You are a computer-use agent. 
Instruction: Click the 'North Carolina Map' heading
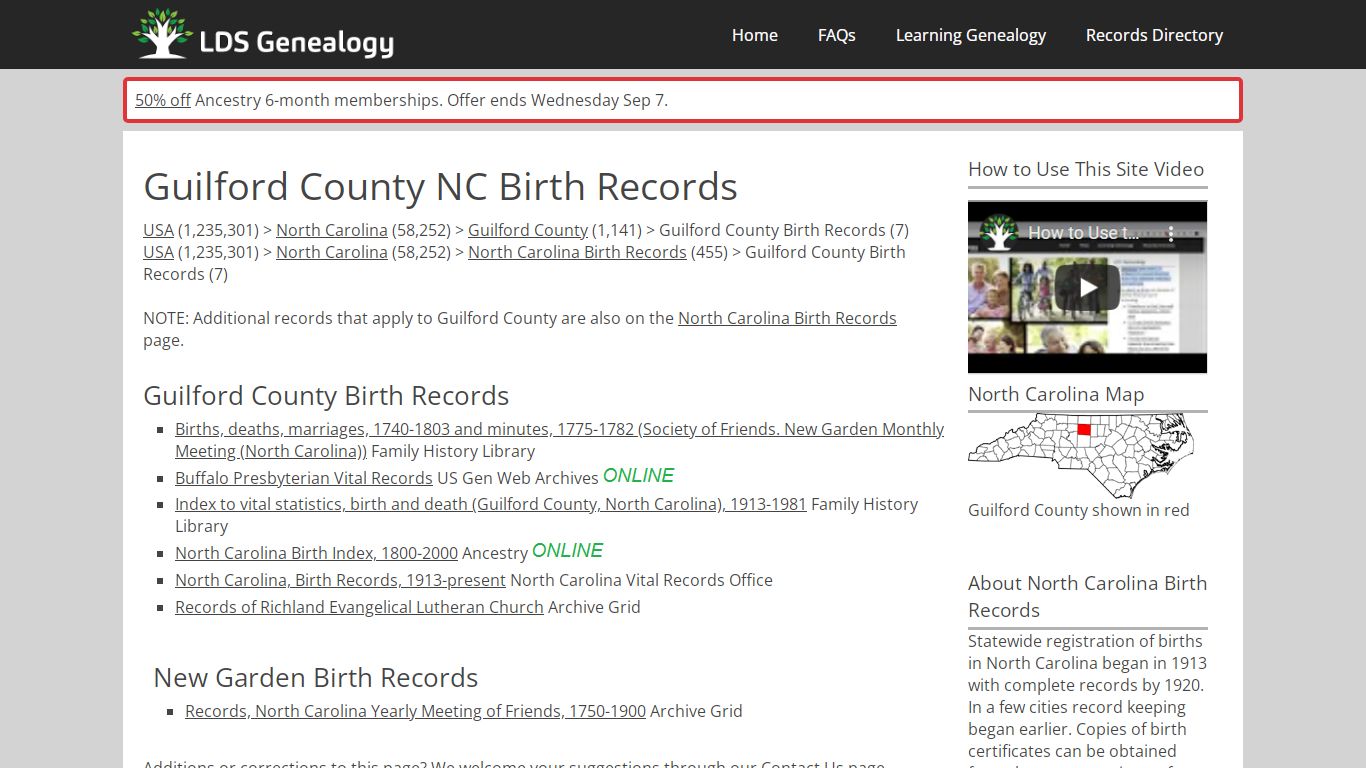pos(1056,394)
